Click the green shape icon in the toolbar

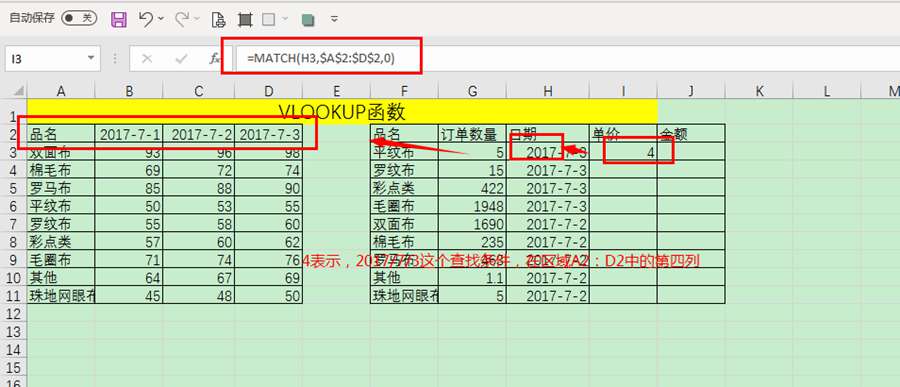coord(308,20)
